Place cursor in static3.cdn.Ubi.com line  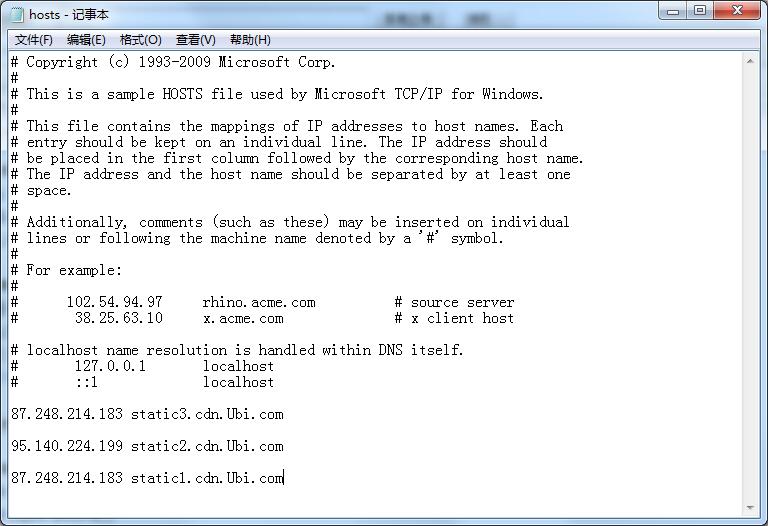tap(147, 414)
